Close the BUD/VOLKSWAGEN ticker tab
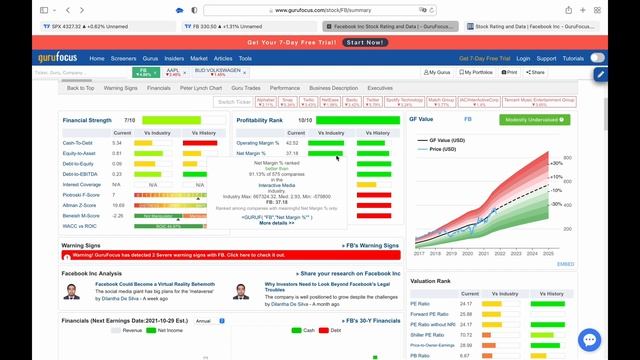This screenshot has width=640, height=360. point(244,73)
